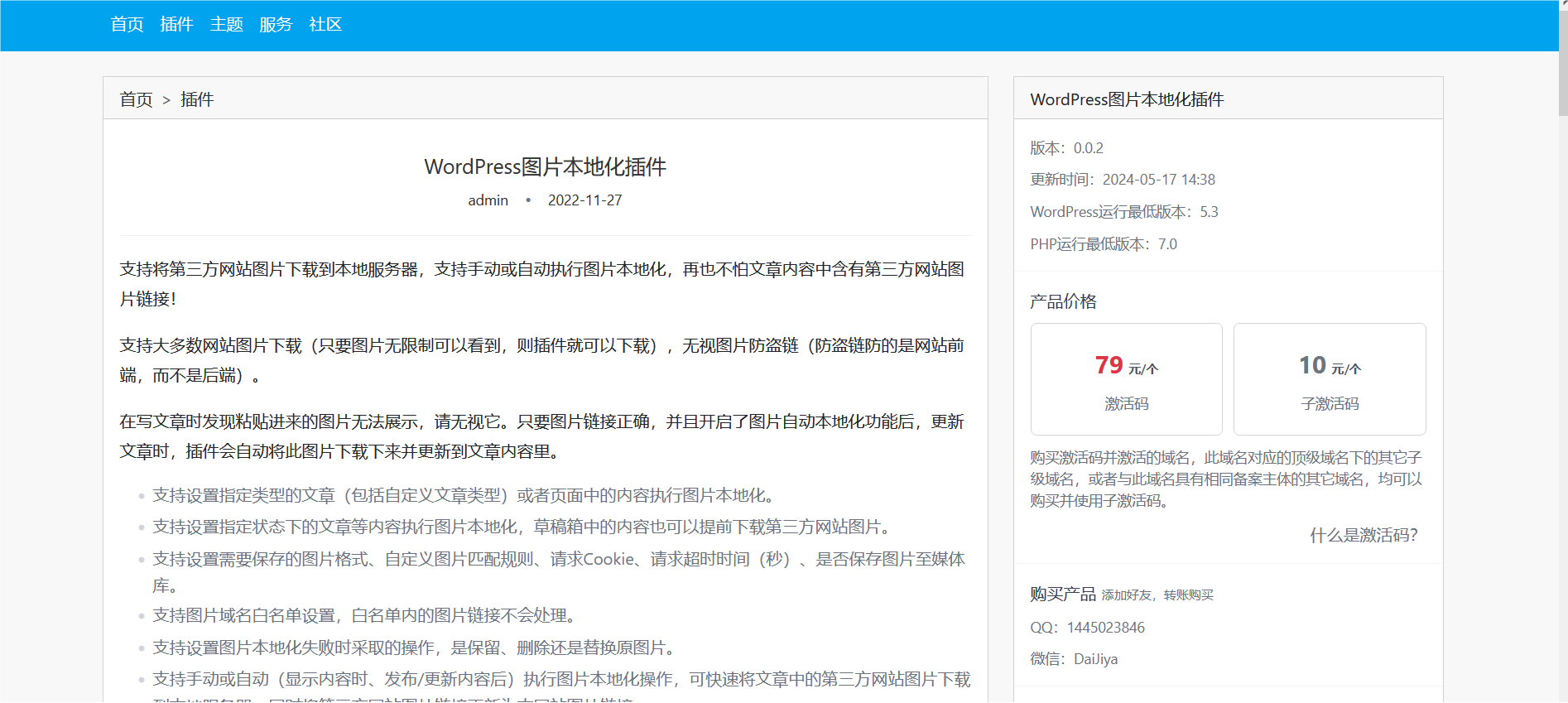This screenshot has width=1568, height=703.
Task: Click the 微信 DaiJiya contact line
Action: point(1074,659)
